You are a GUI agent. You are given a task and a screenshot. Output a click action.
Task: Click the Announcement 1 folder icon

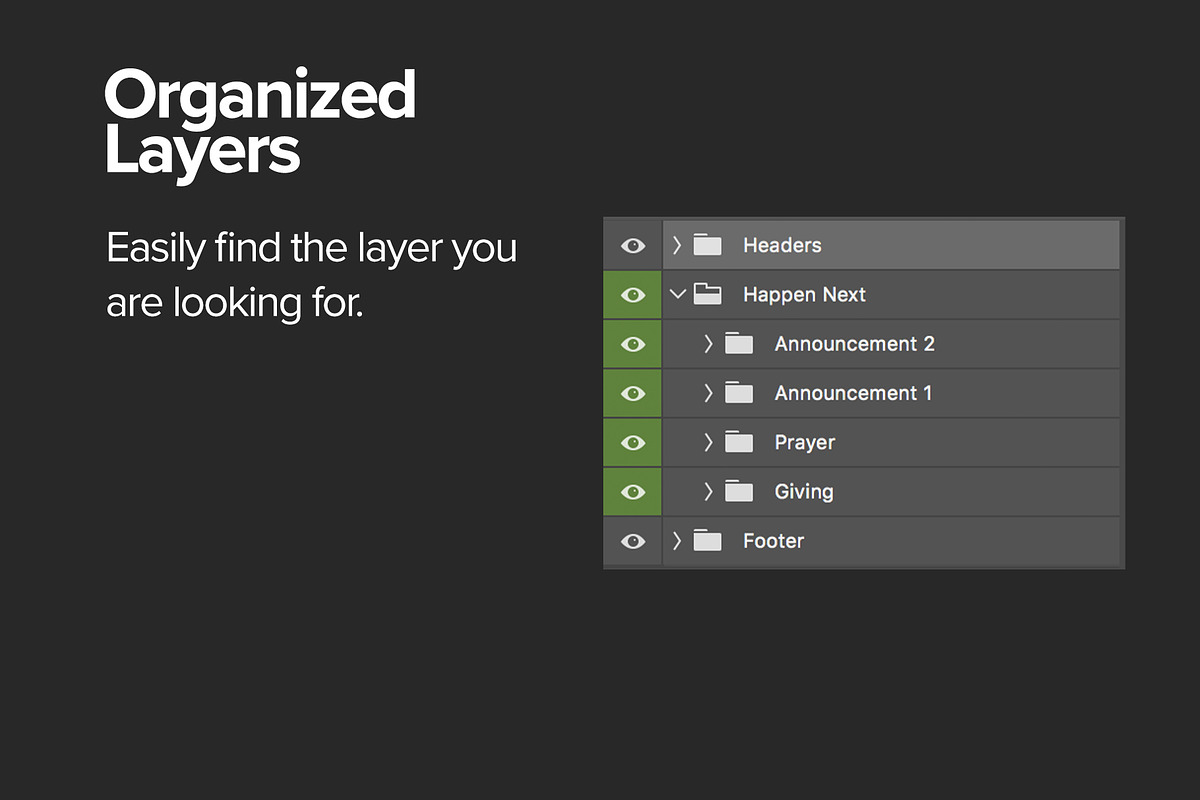[739, 393]
